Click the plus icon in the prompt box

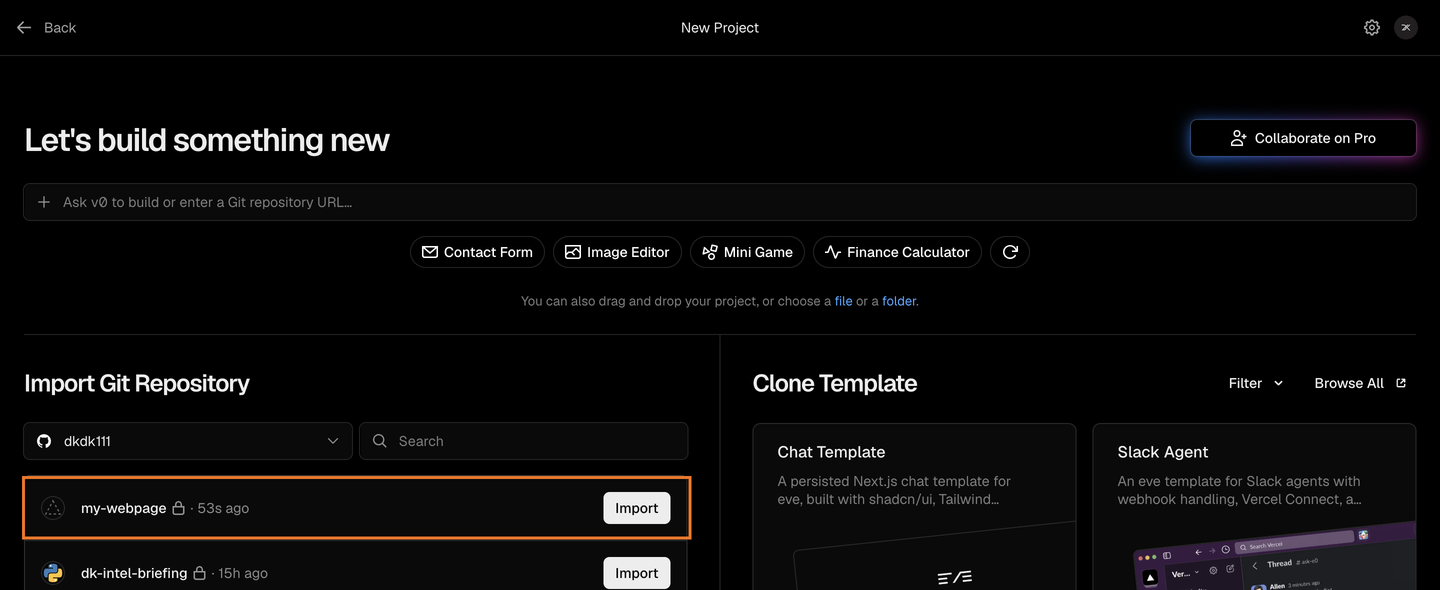point(44,202)
